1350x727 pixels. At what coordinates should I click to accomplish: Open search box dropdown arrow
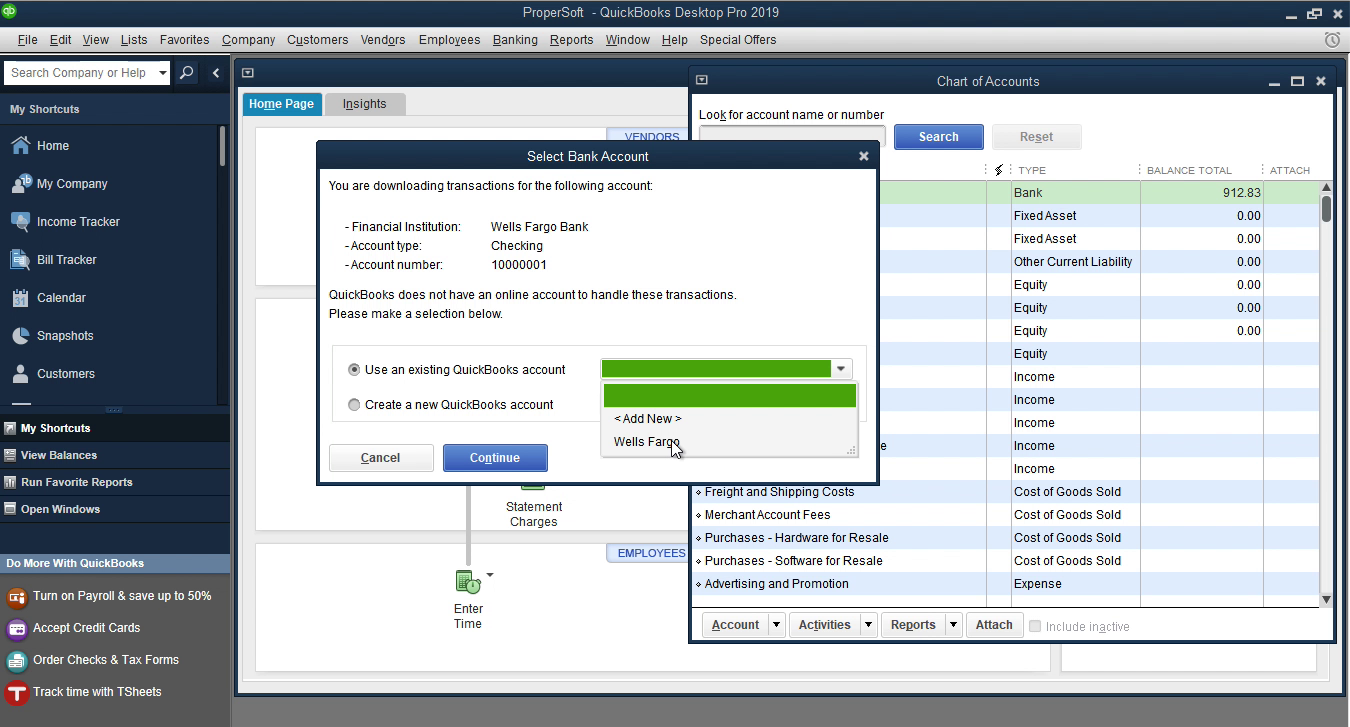[x=162, y=73]
